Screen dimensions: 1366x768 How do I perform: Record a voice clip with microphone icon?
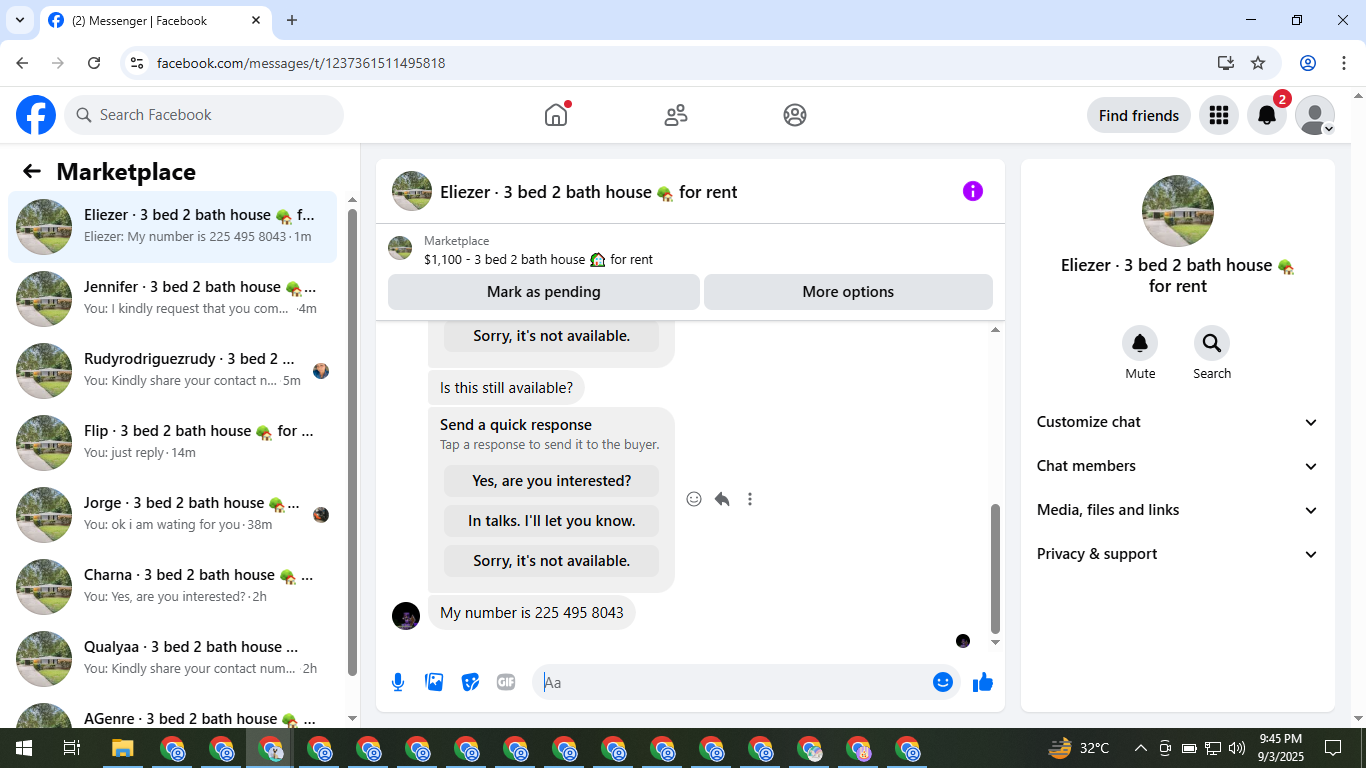[x=398, y=682]
